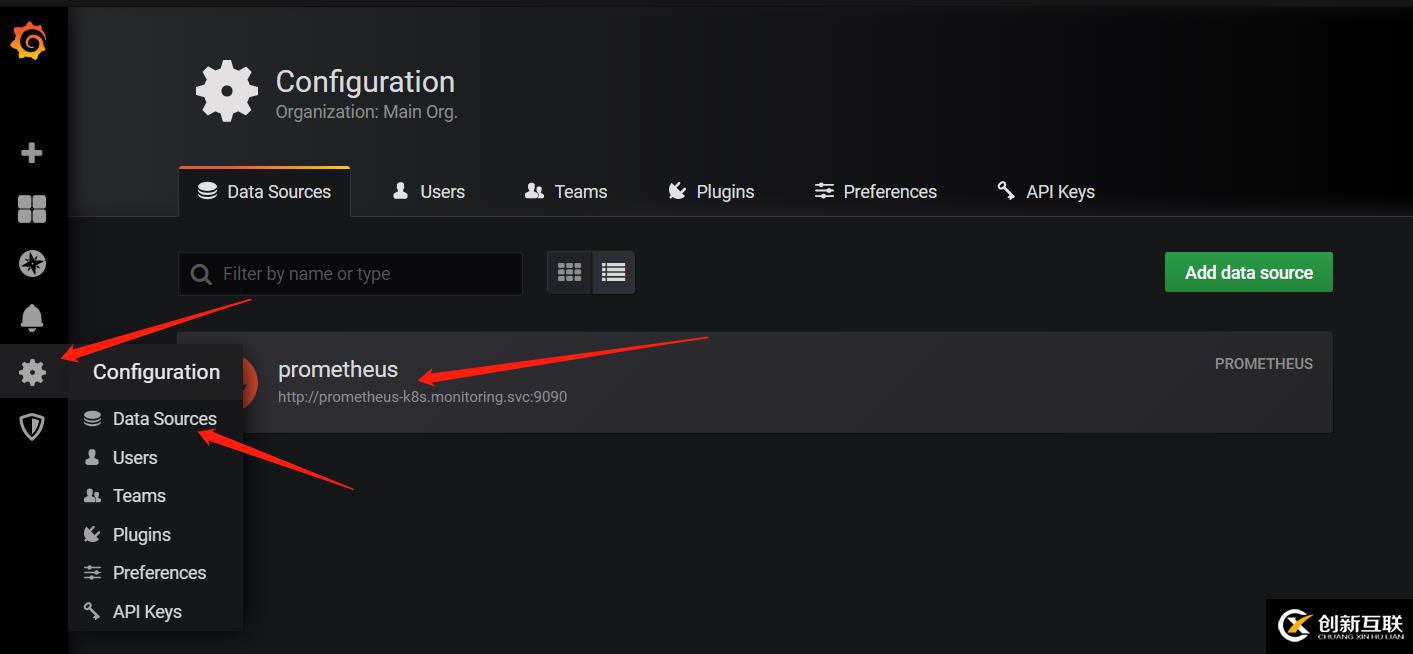Open Explore via the compass icon
This screenshot has height=654, width=1413.
point(32,263)
